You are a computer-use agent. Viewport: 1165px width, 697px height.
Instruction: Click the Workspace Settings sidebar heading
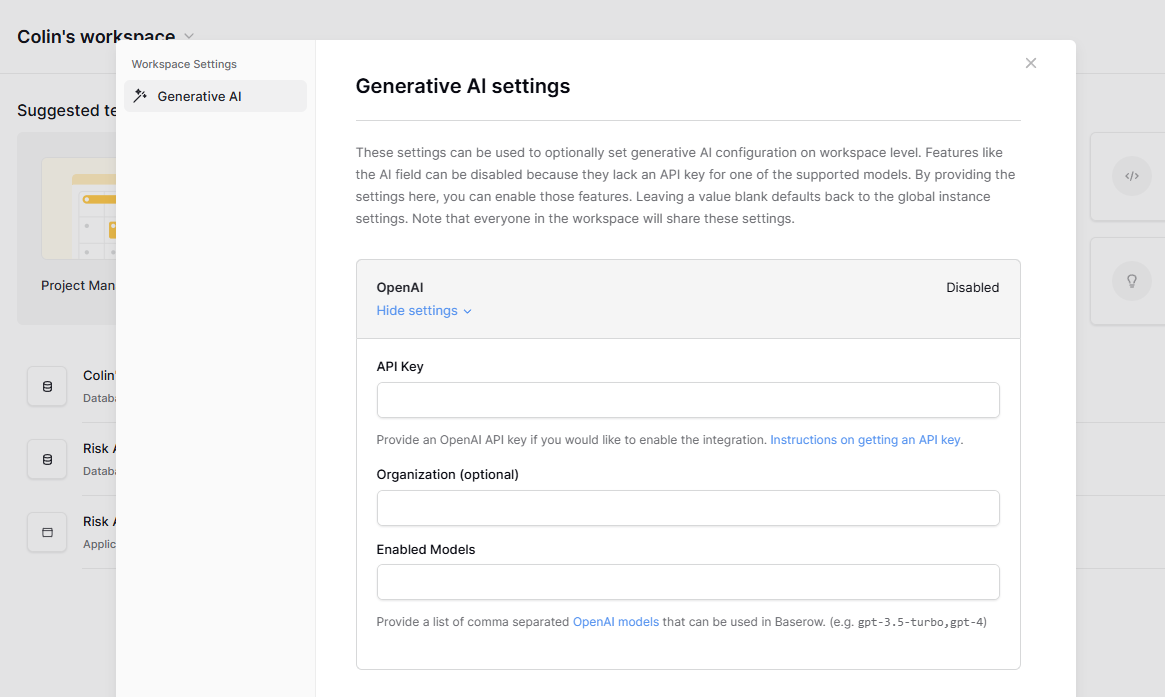[184, 64]
